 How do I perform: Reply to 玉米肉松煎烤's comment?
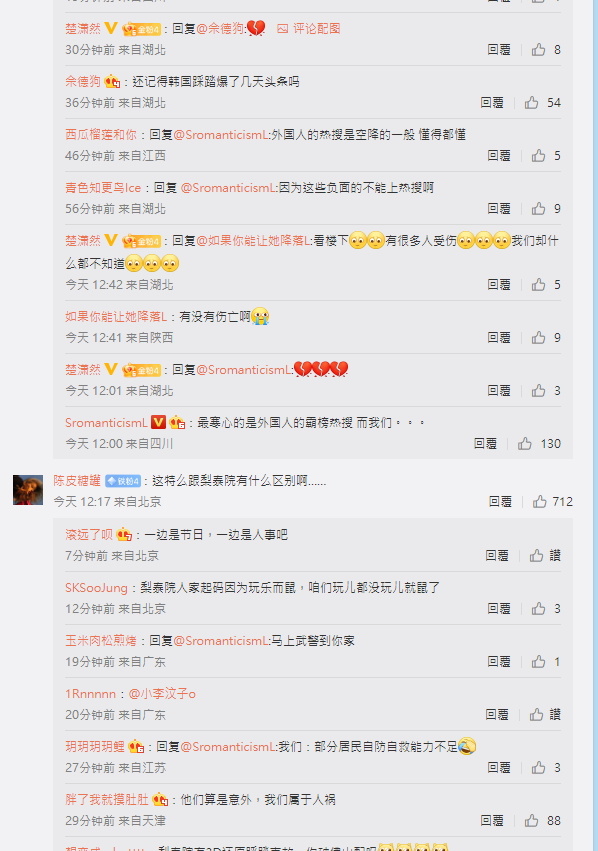(499, 662)
